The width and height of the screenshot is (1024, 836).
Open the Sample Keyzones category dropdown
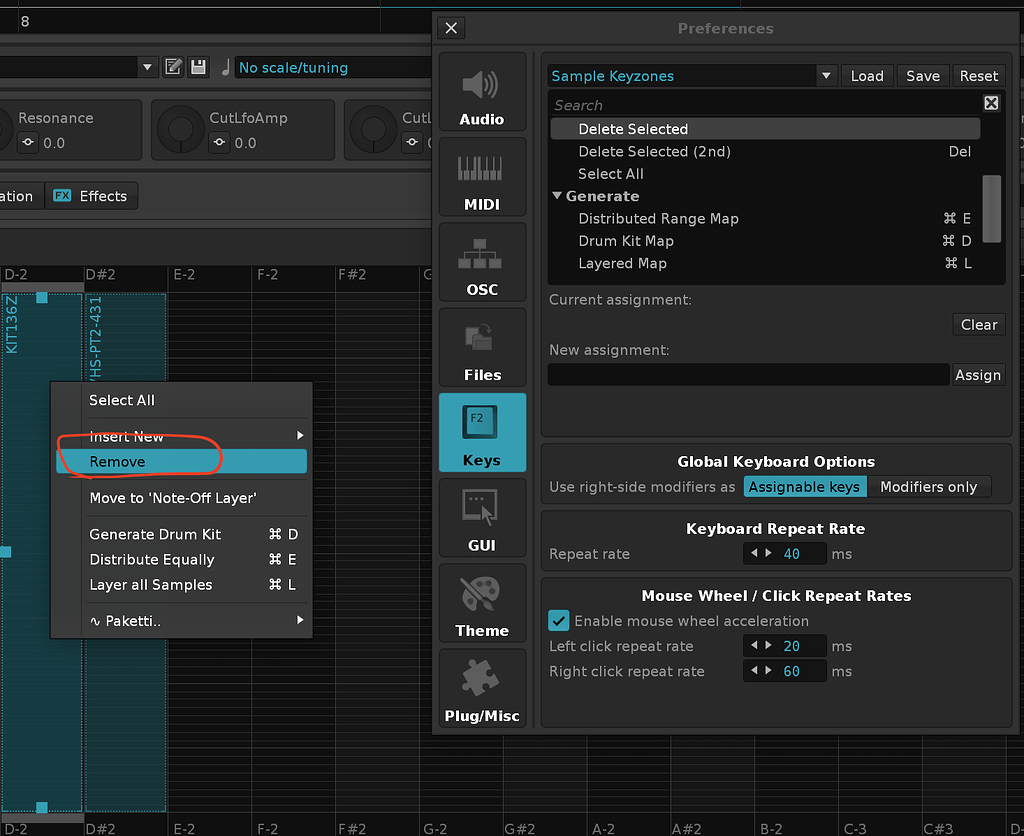pos(826,75)
